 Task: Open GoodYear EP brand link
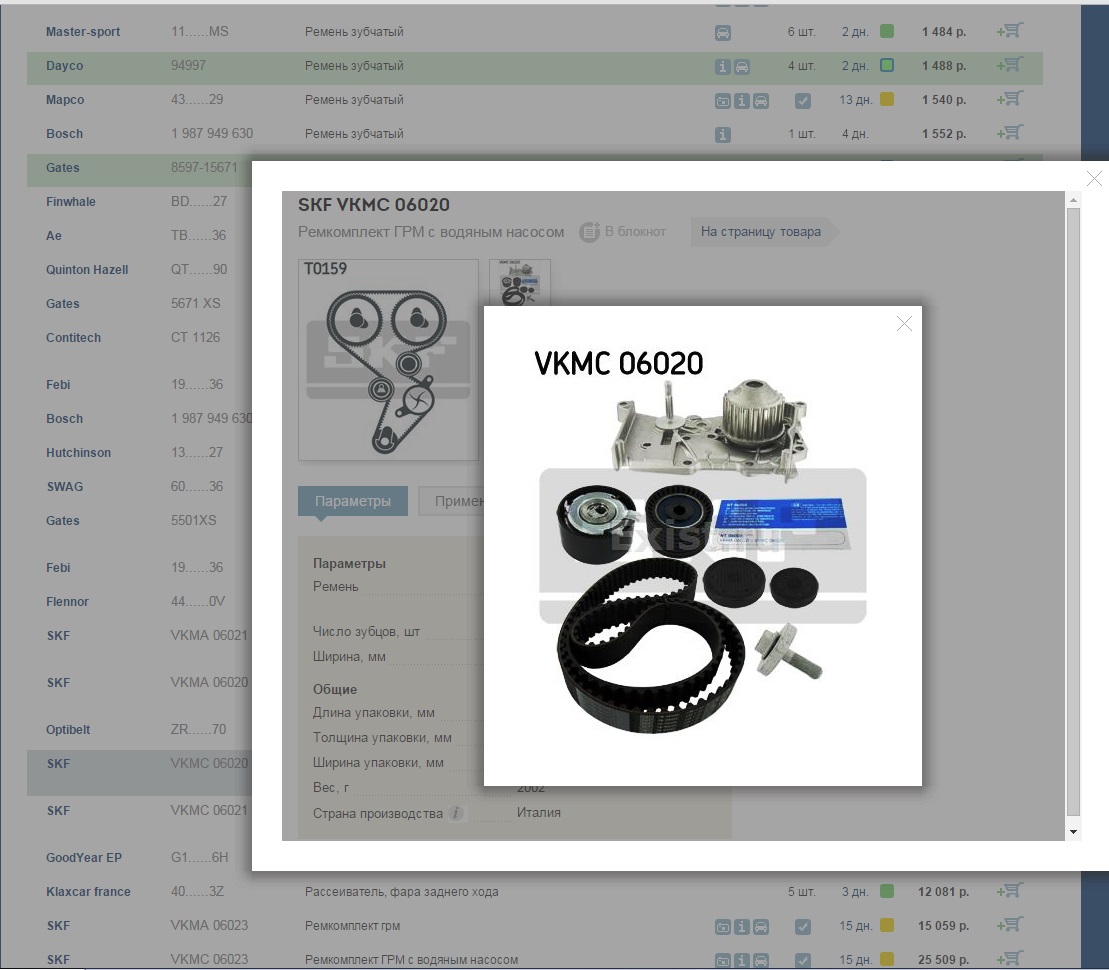click(84, 858)
